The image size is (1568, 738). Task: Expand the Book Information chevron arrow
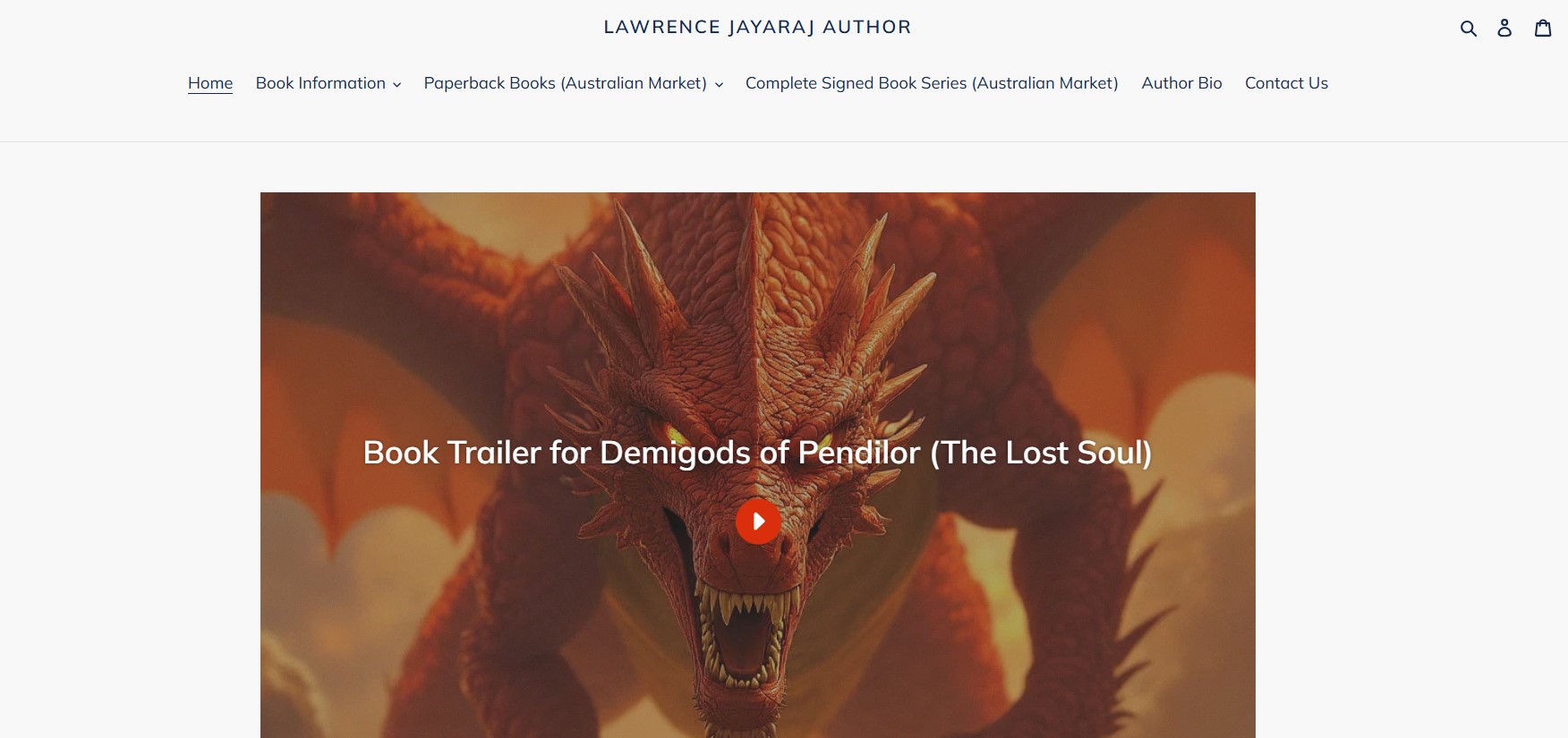click(396, 85)
